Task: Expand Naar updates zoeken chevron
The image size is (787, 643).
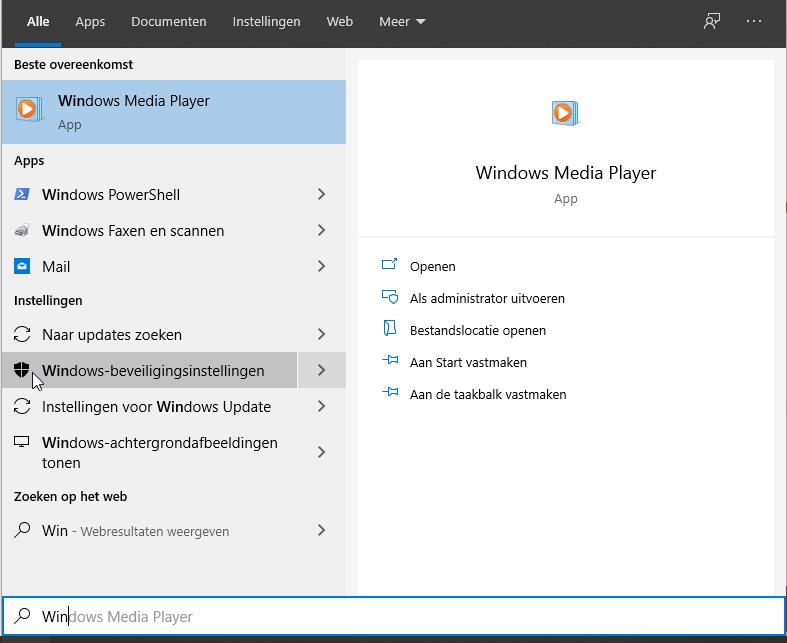Action: 321,335
